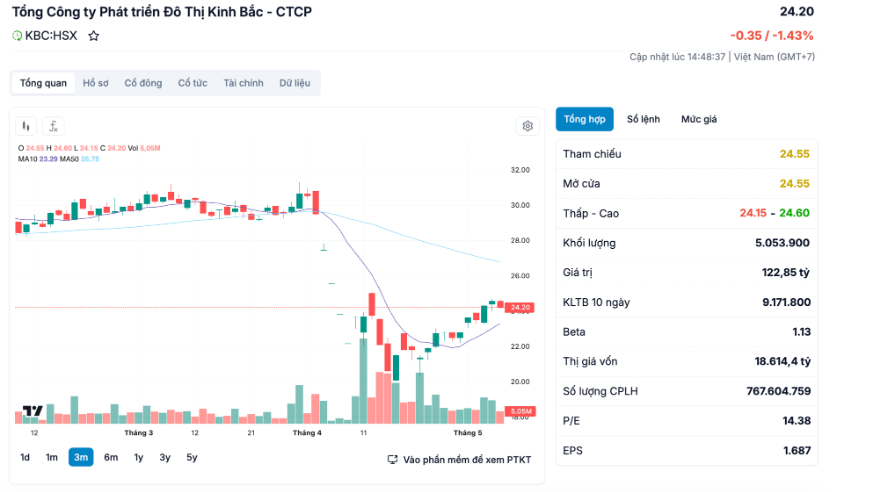Image resolution: width=875 pixels, height=492 pixels.
Task: Choose the 1y chart period
Action: [x=138, y=458]
